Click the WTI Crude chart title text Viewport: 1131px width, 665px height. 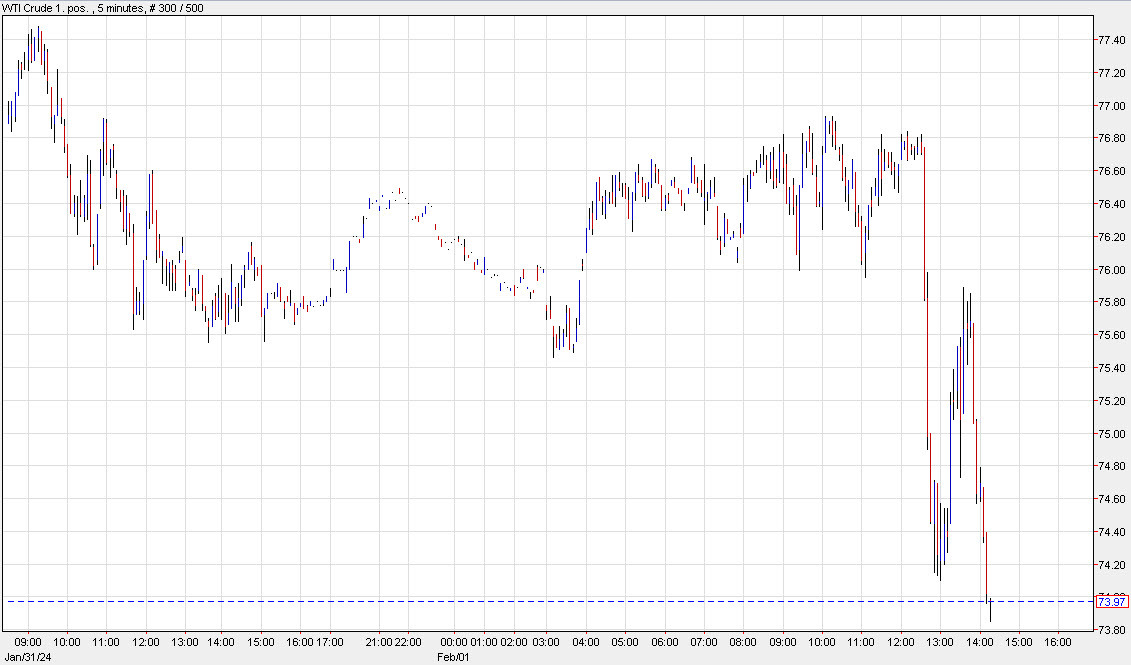pos(104,8)
